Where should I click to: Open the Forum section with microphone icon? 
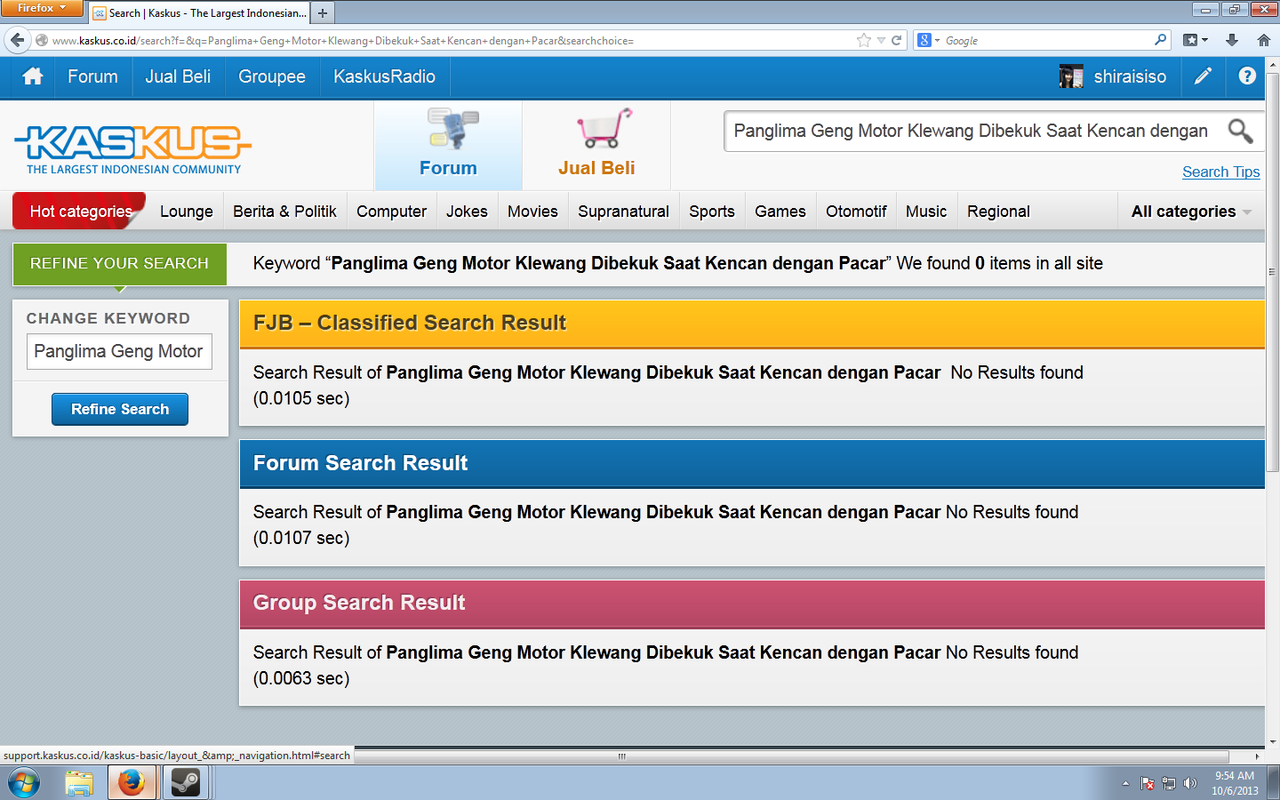448,145
